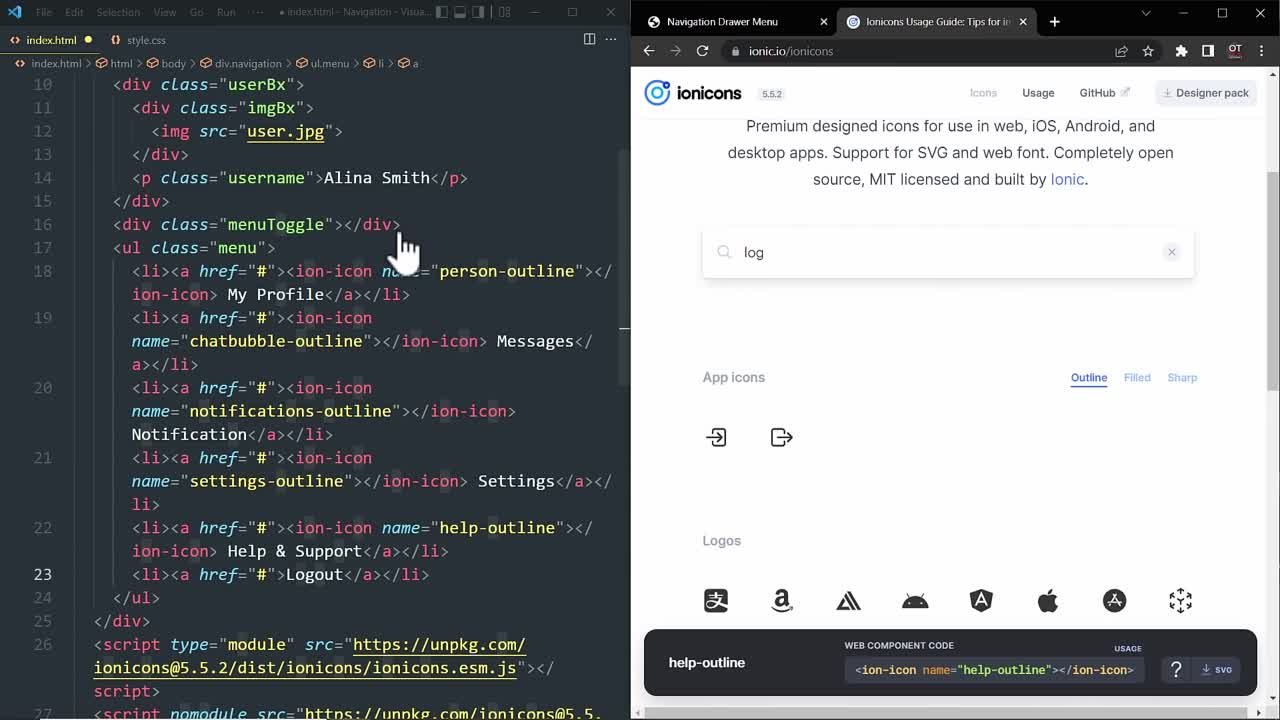Click the browser back arrow

coord(649,51)
